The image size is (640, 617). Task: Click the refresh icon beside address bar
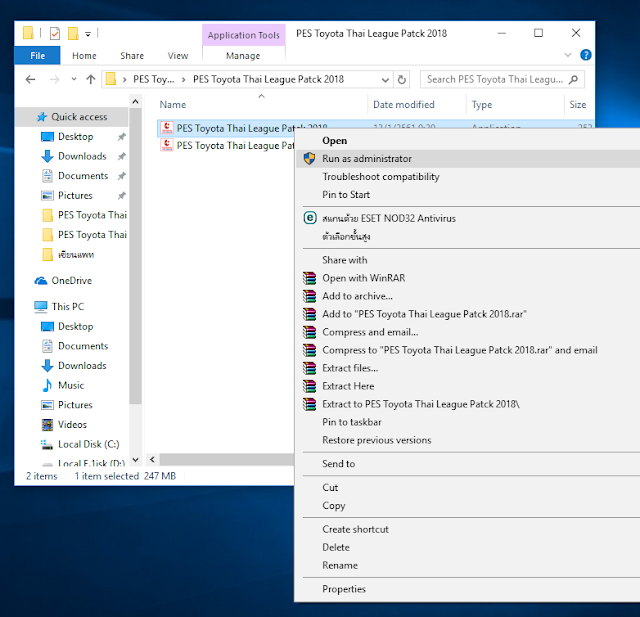[402, 79]
